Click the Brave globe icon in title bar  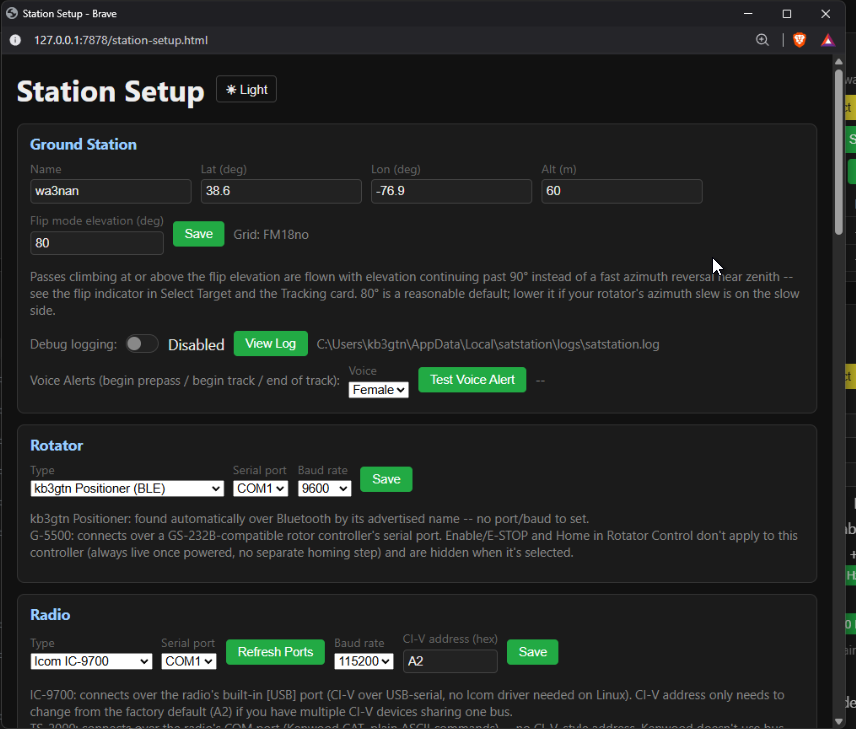point(12,13)
